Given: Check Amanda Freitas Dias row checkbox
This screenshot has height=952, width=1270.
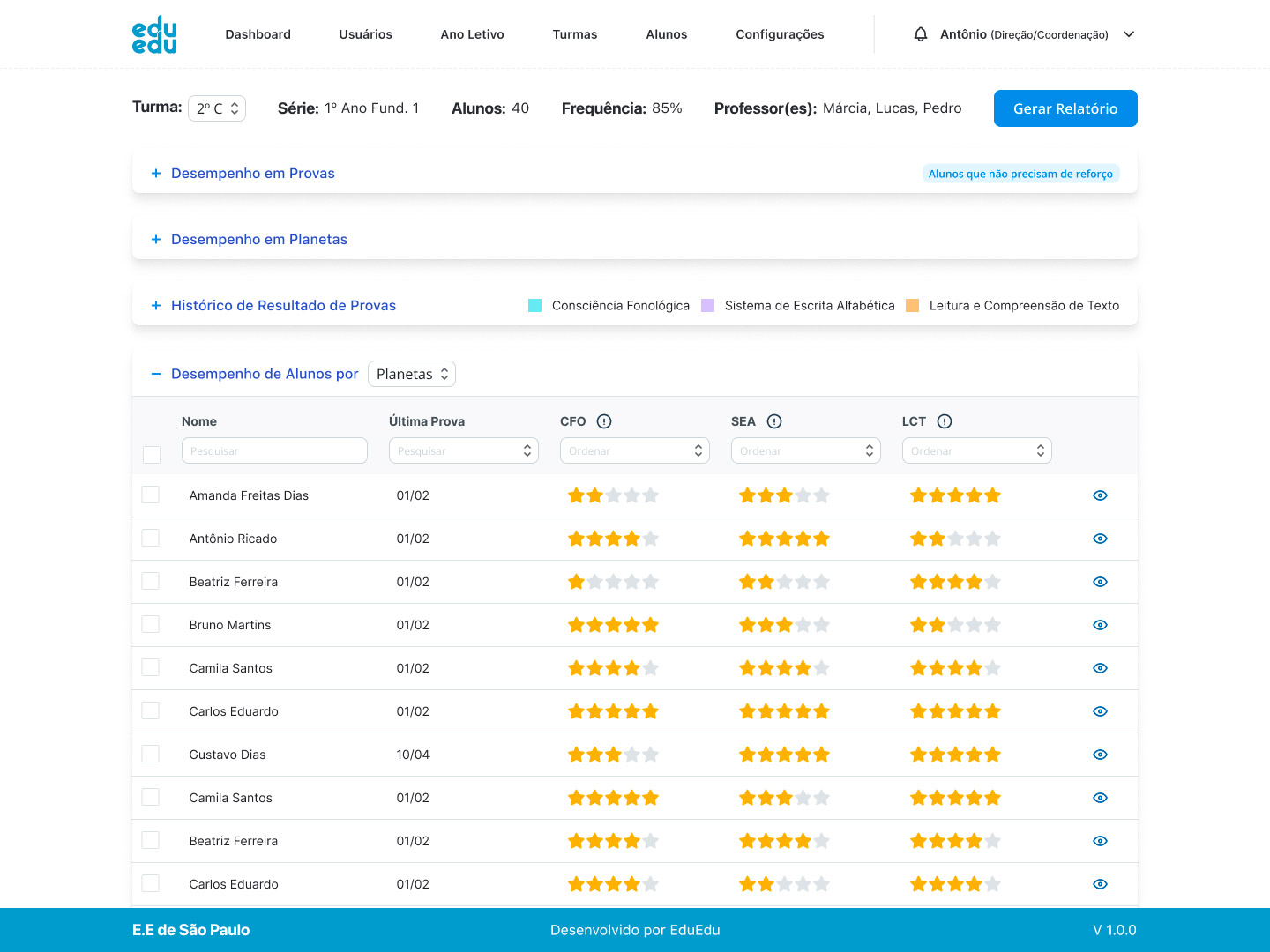Looking at the screenshot, I should point(151,495).
